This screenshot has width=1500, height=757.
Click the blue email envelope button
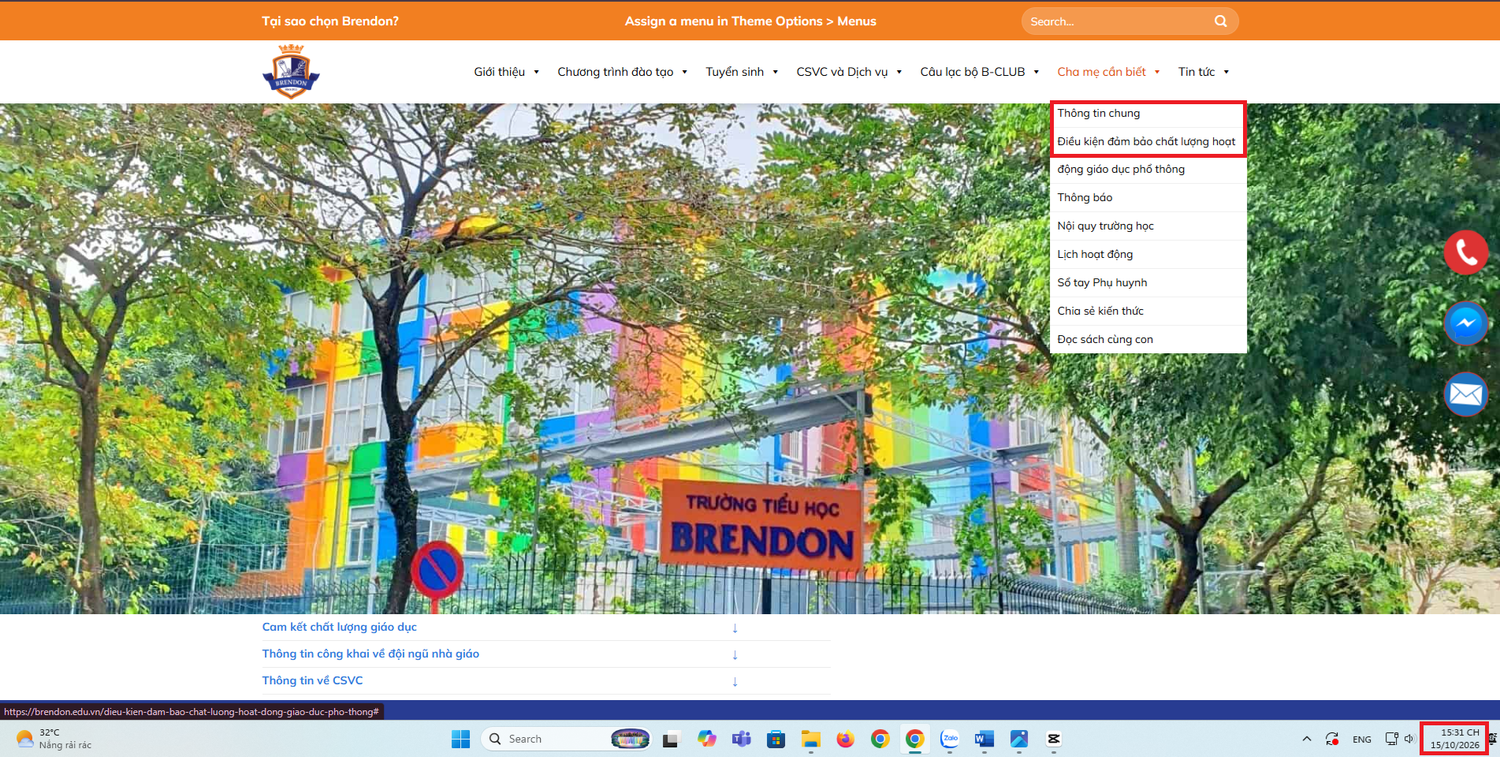(x=1466, y=395)
